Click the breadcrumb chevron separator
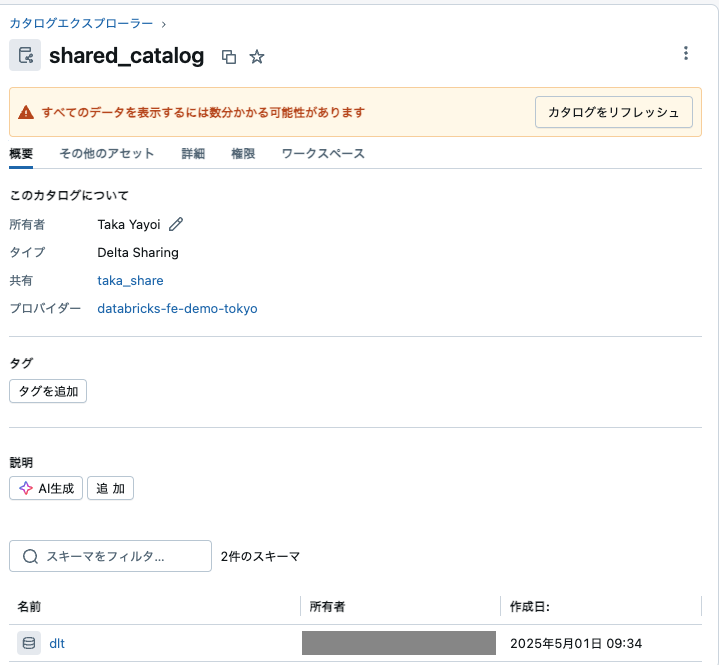The height and width of the screenshot is (665, 719). (164, 24)
